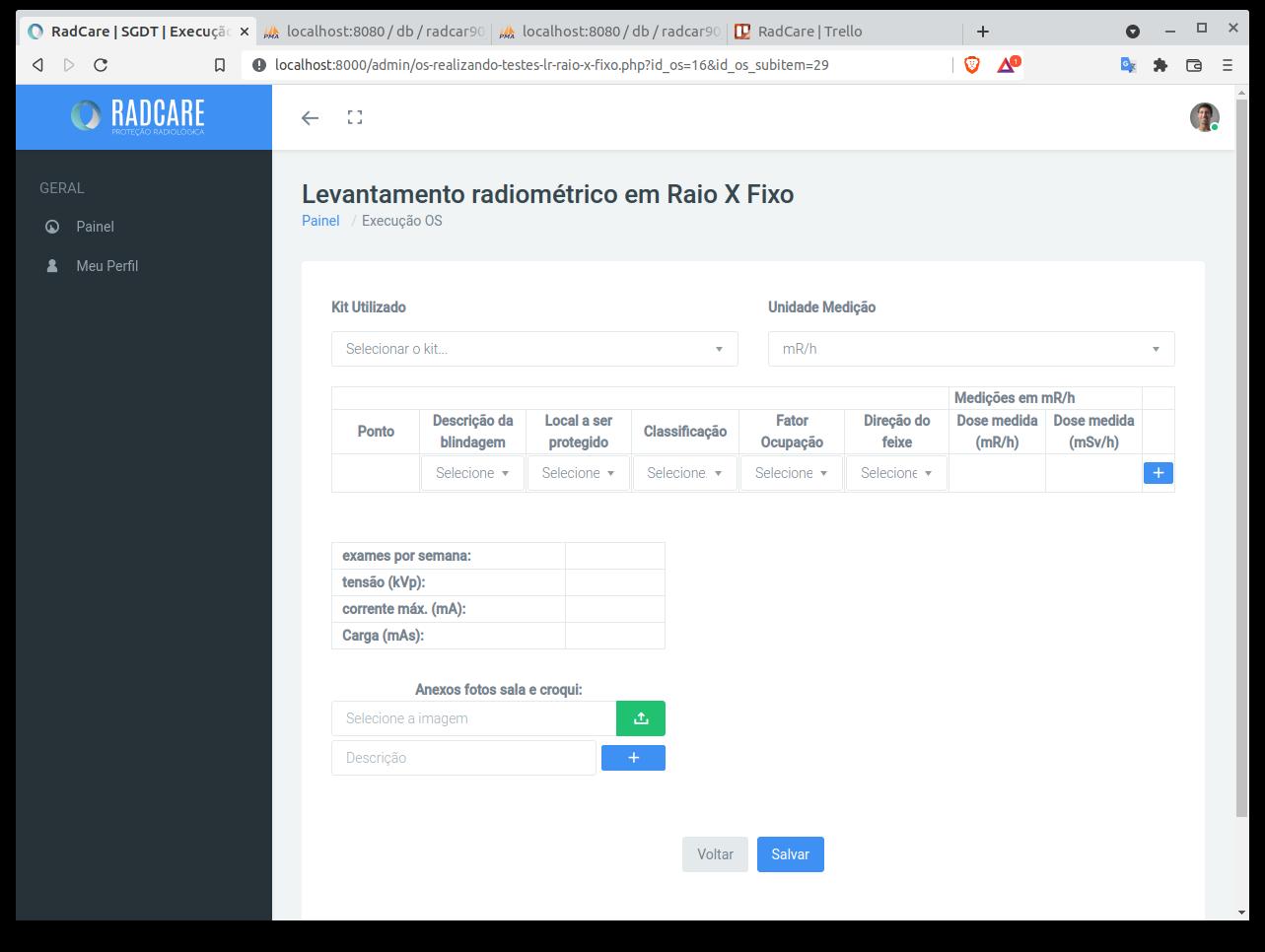
Task: Open browser extensions puzzle icon
Action: (x=1160, y=65)
